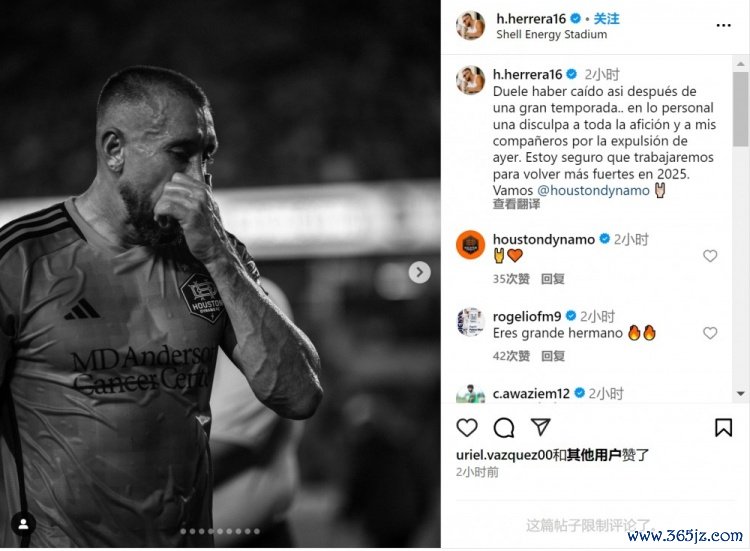The width and height of the screenshot is (750, 551).
Task: View caption translation 查看翻译
Action: pyautogui.click(x=516, y=204)
